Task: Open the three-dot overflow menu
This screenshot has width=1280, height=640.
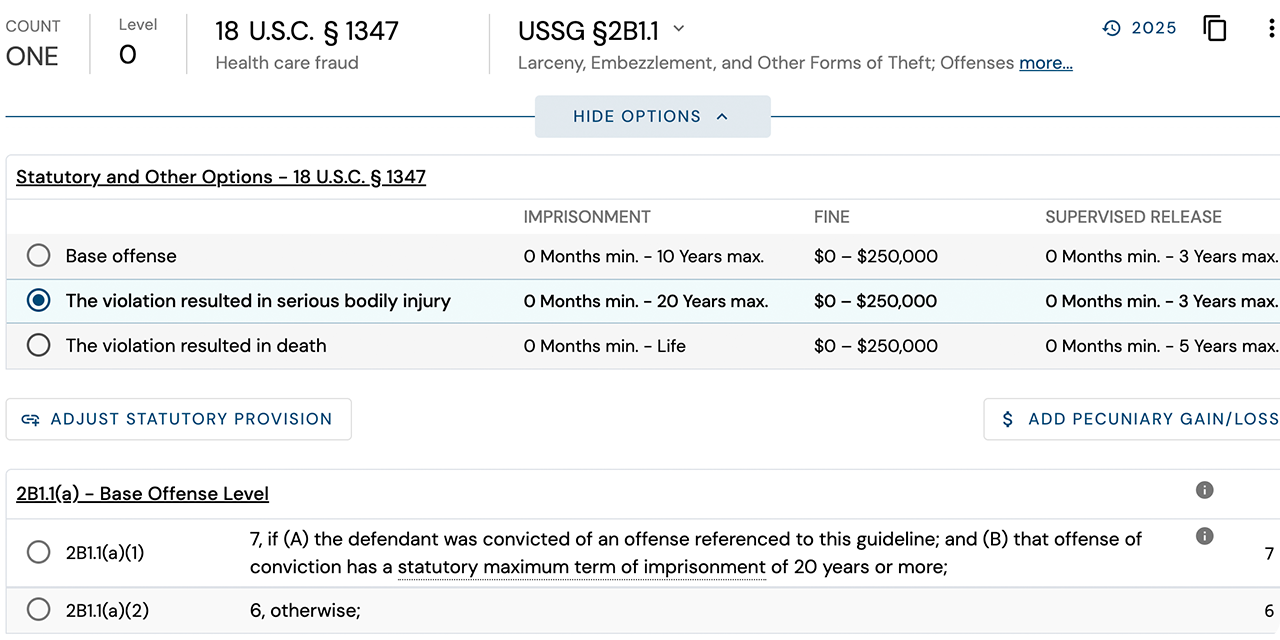Action: [1269, 28]
